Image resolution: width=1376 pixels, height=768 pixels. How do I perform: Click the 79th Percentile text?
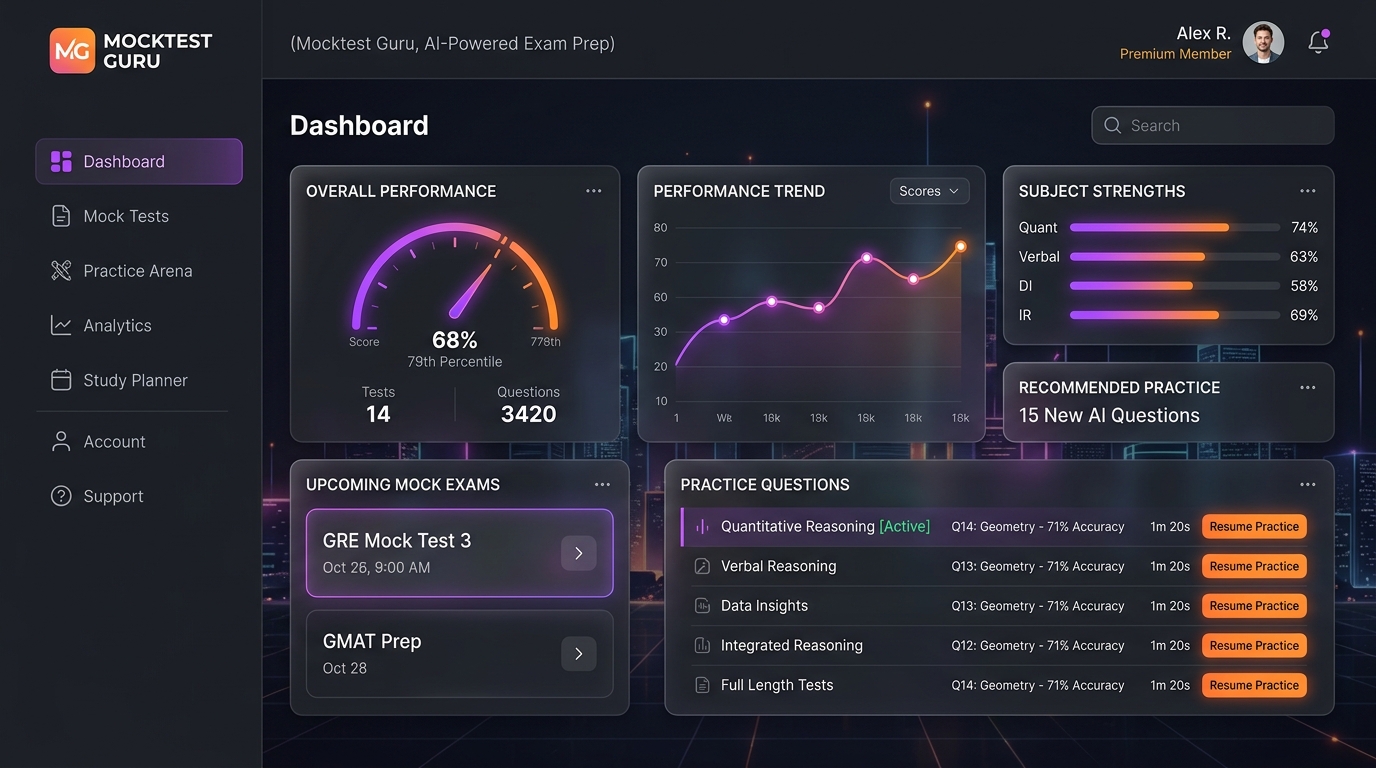click(455, 362)
